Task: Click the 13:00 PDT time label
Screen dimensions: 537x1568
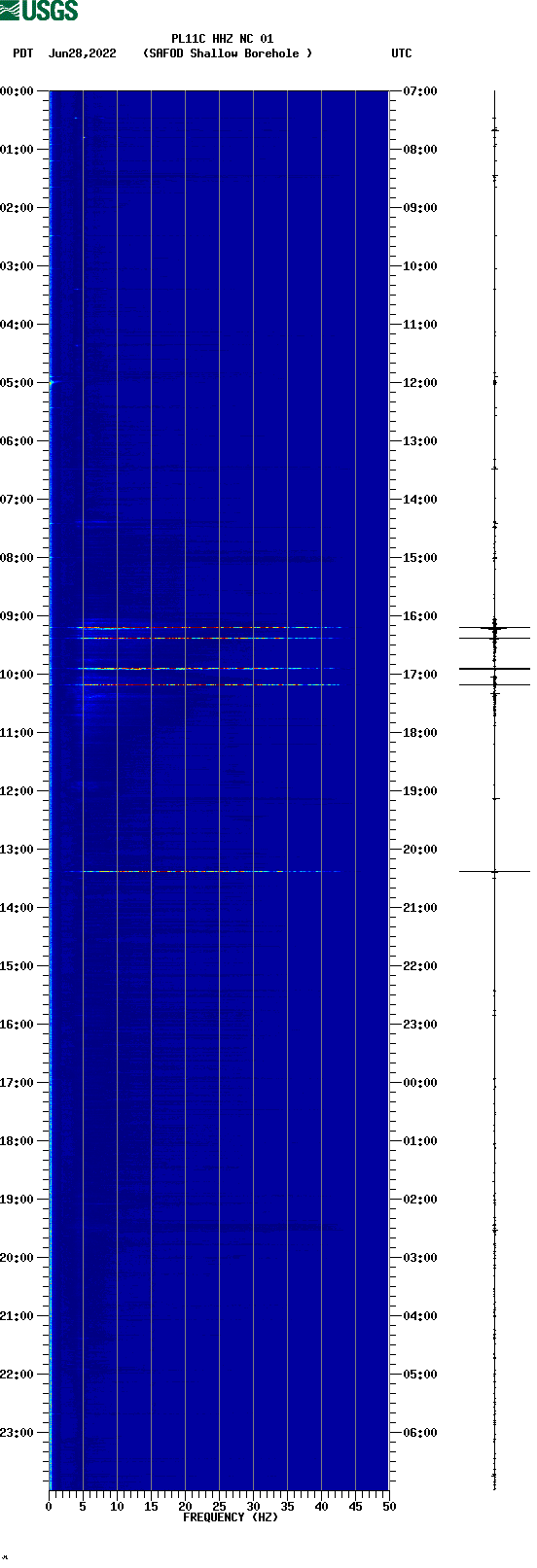Action: [x=18, y=850]
